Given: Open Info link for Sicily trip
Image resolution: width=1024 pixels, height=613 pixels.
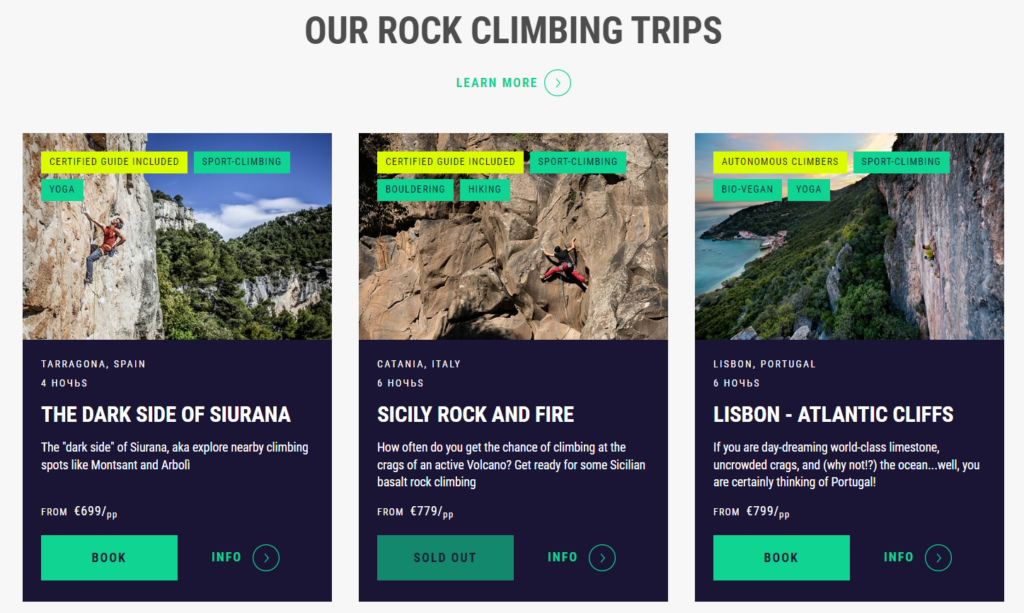Looking at the screenshot, I should point(563,557).
